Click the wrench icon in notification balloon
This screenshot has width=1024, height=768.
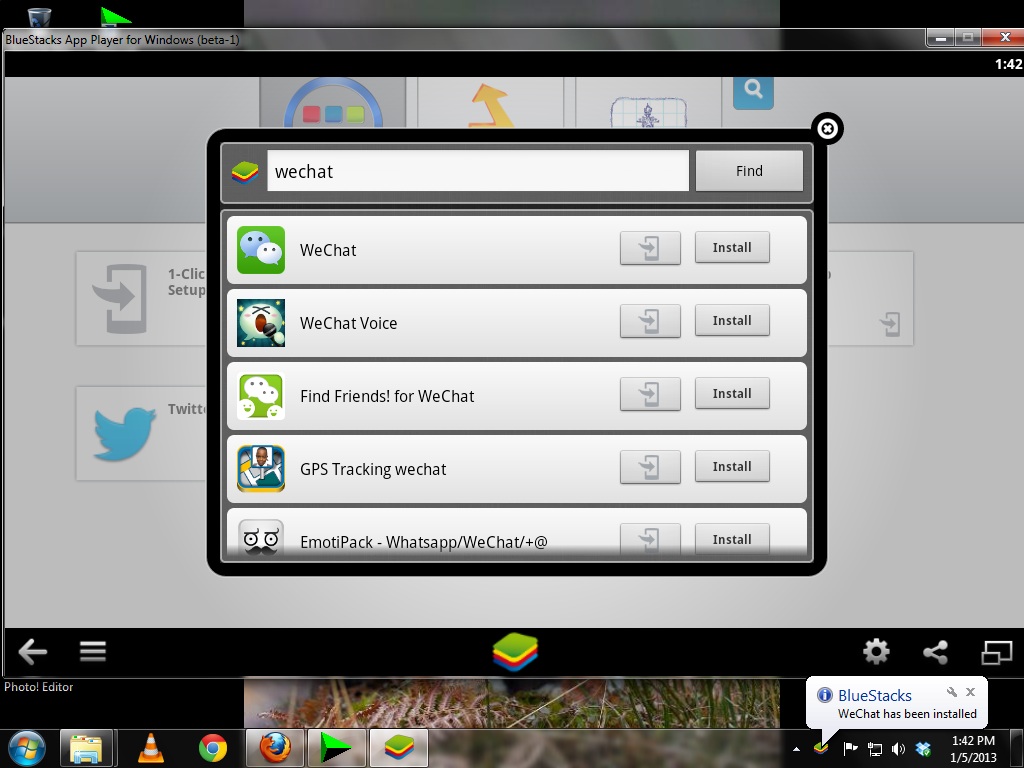[x=952, y=692]
